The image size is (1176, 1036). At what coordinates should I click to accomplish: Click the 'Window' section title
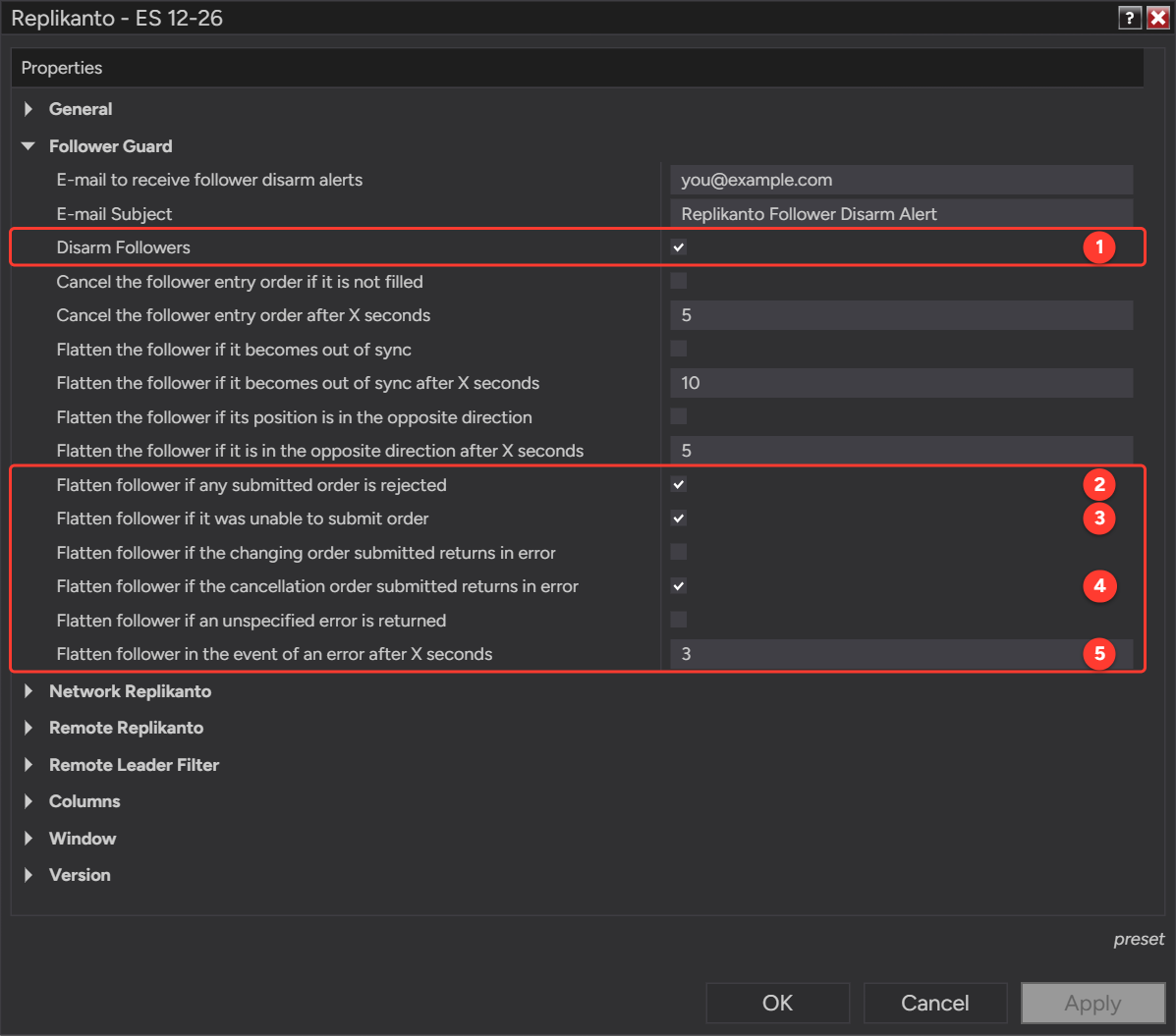click(x=83, y=838)
